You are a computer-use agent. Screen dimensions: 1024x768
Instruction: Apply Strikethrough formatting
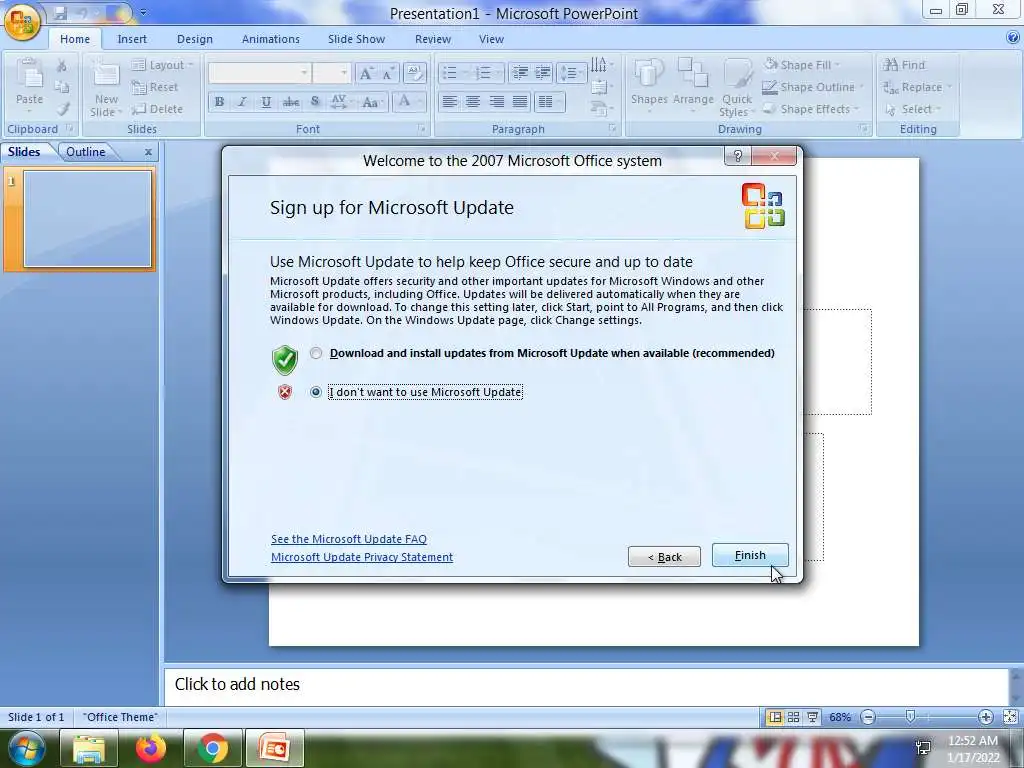291,102
